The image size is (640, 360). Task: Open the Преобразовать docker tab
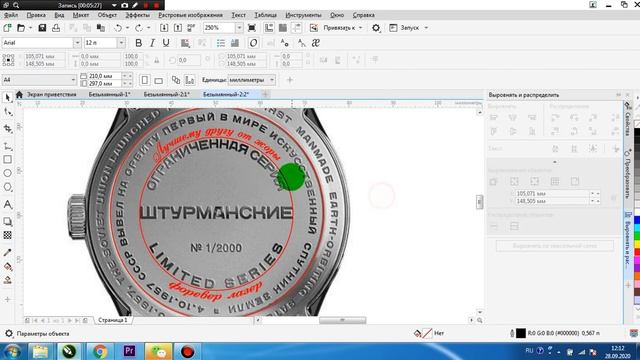(628, 174)
